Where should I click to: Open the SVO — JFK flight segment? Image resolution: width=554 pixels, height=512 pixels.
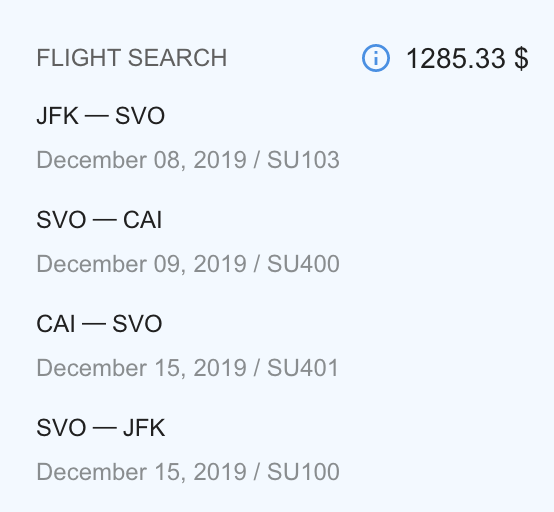101,428
